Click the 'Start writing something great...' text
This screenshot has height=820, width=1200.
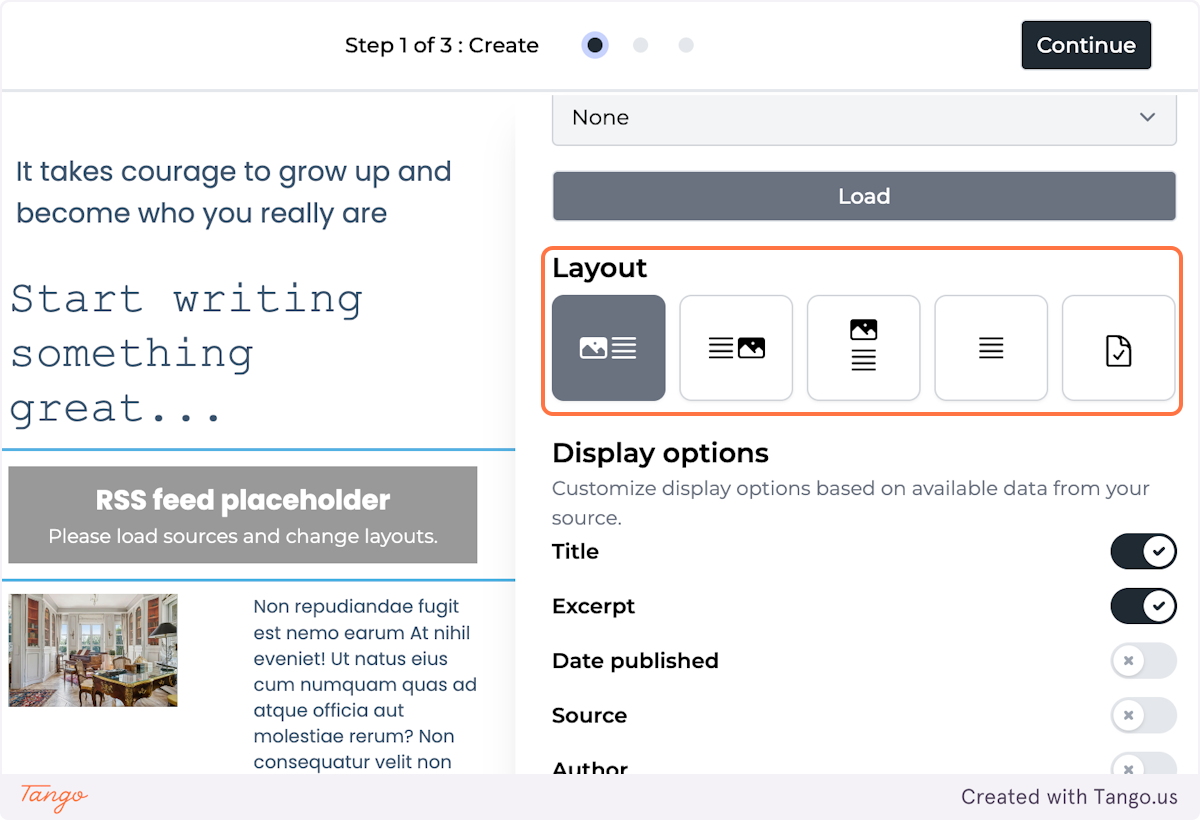coord(187,354)
